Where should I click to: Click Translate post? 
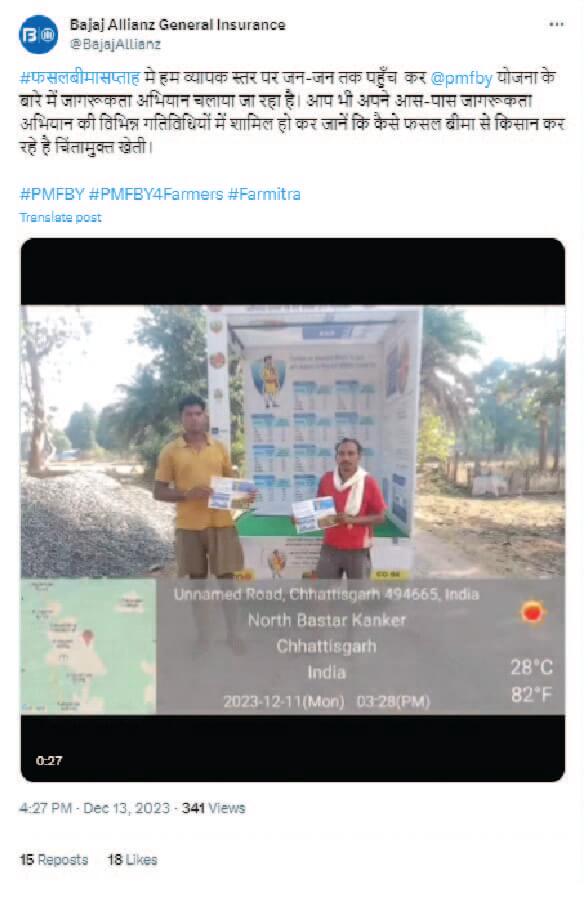pyautogui.click(x=60, y=218)
